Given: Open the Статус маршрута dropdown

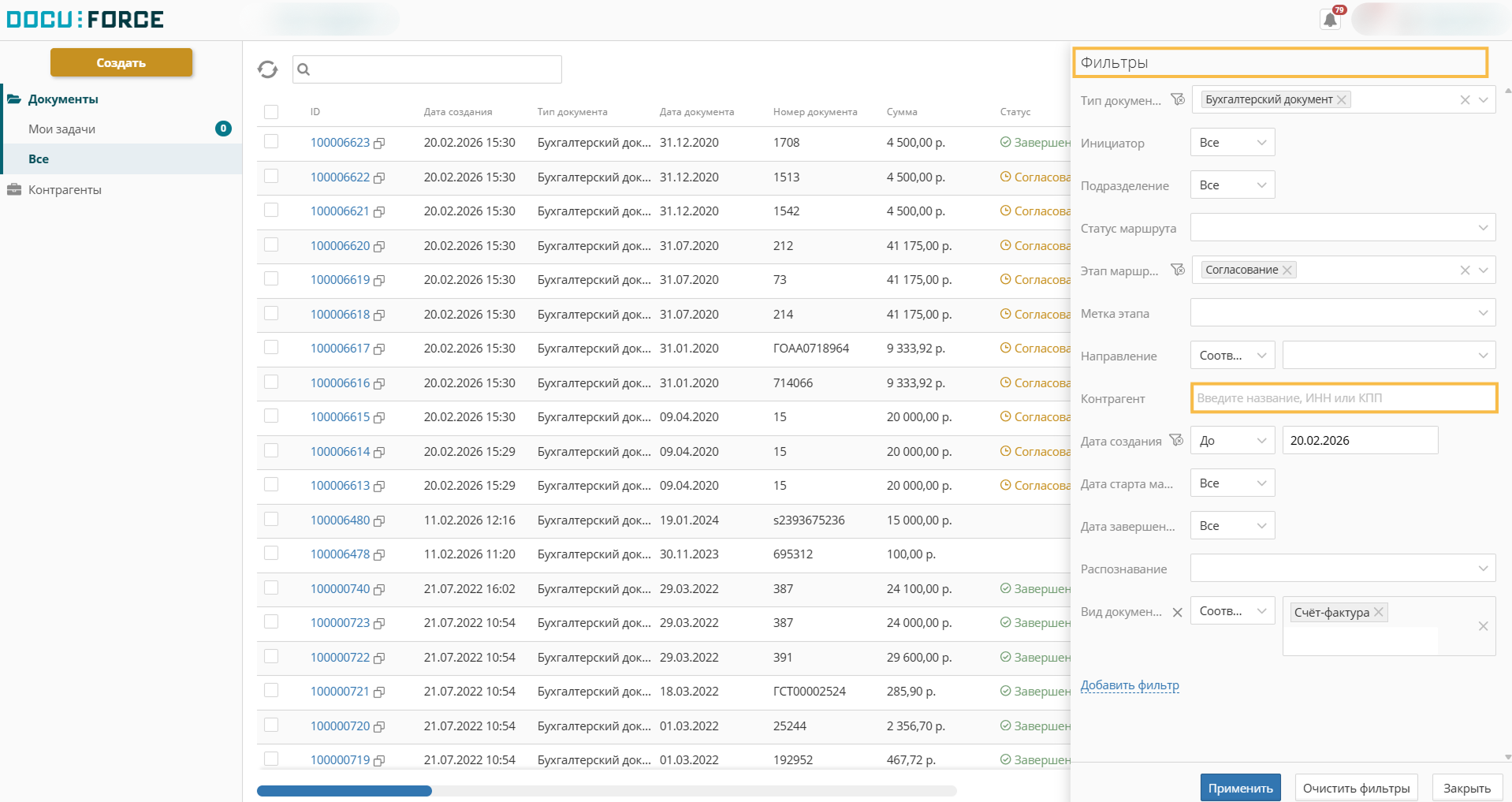Looking at the screenshot, I should coord(1343,228).
